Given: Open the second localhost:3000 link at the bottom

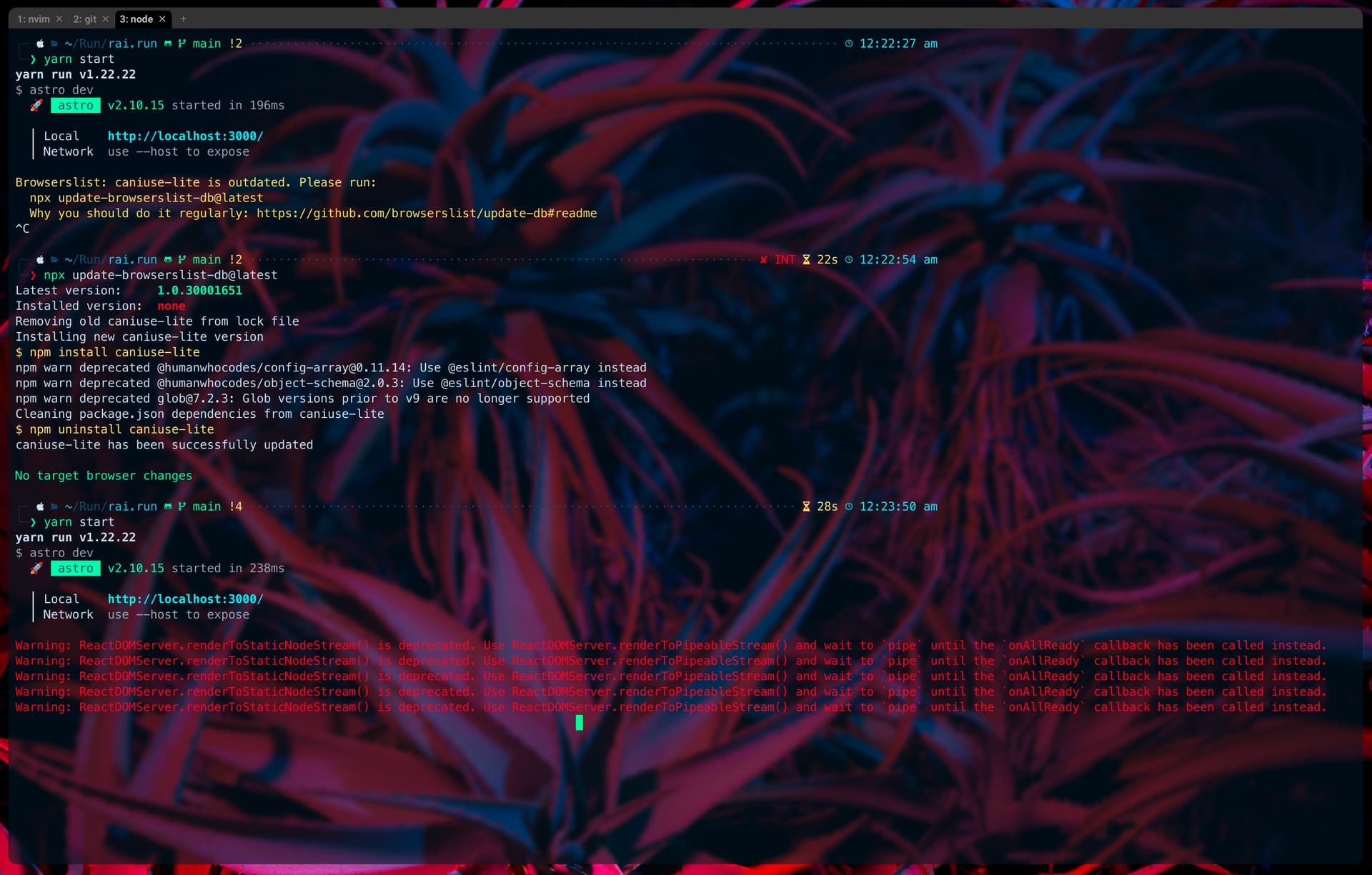Looking at the screenshot, I should click(x=185, y=599).
